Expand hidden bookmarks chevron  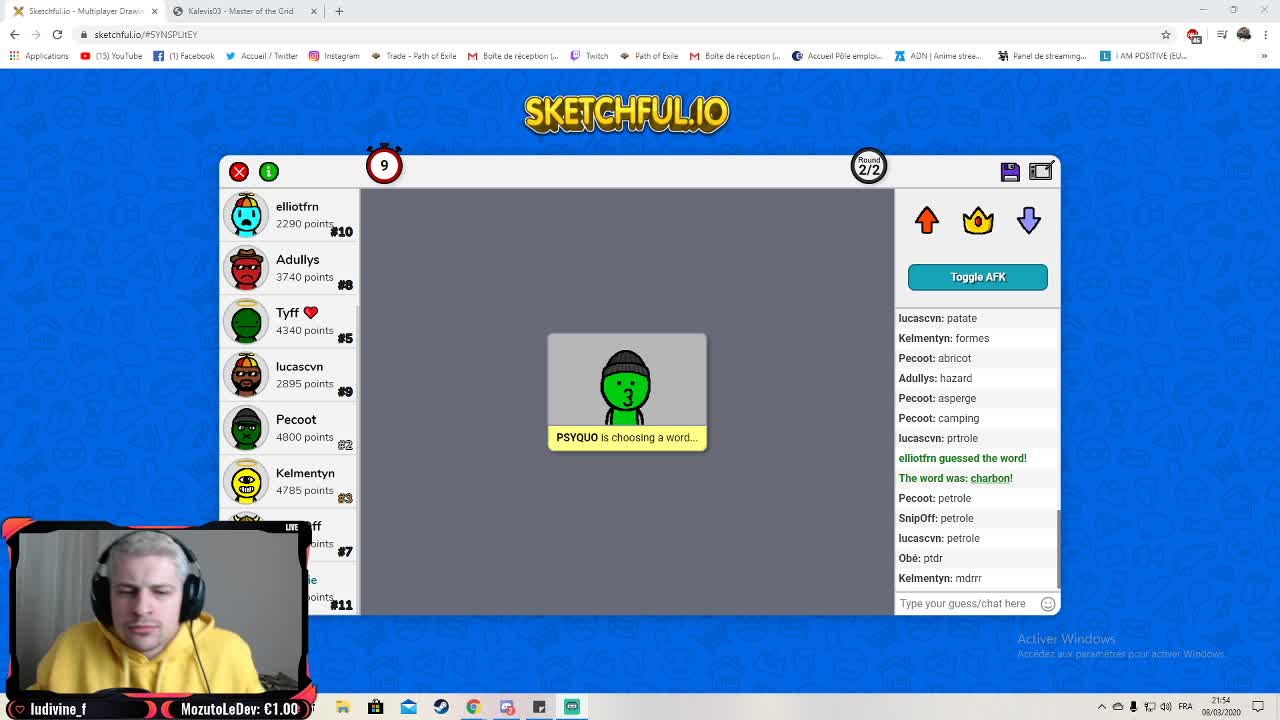pyautogui.click(x=1266, y=56)
